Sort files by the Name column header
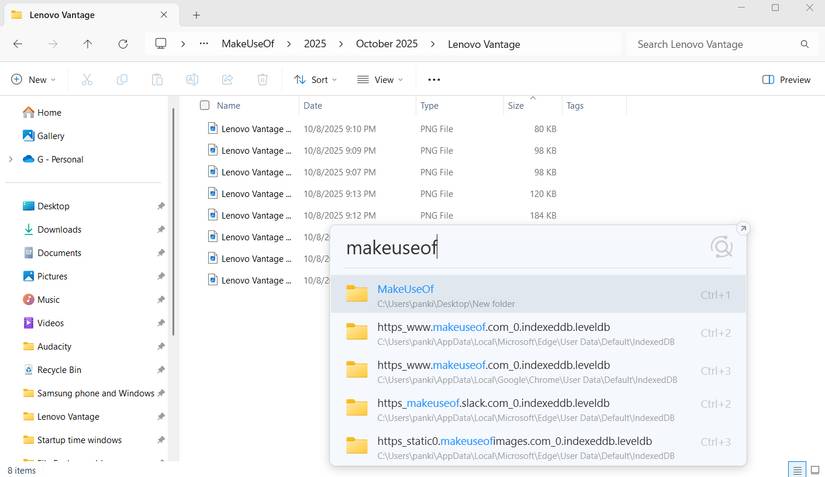 228,106
